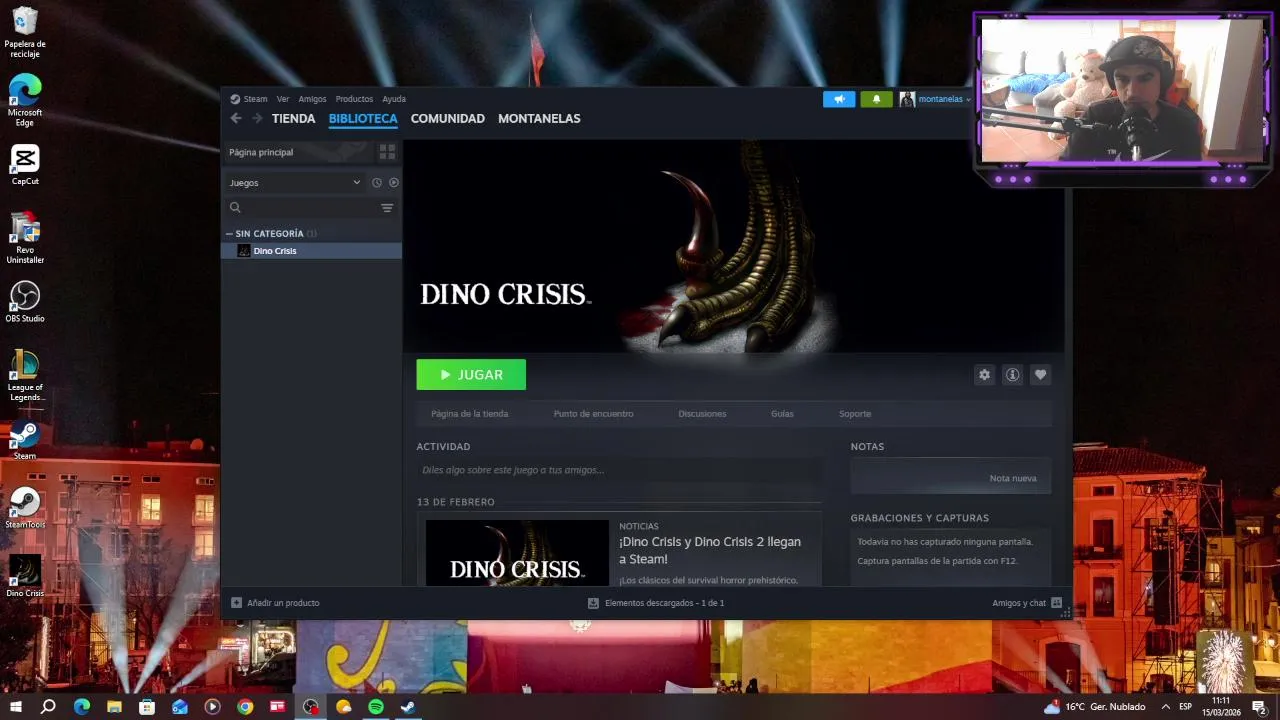The height and width of the screenshot is (720, 1280).
Task: Open CapCut desktop shortcut
Action: click(25, 165)
